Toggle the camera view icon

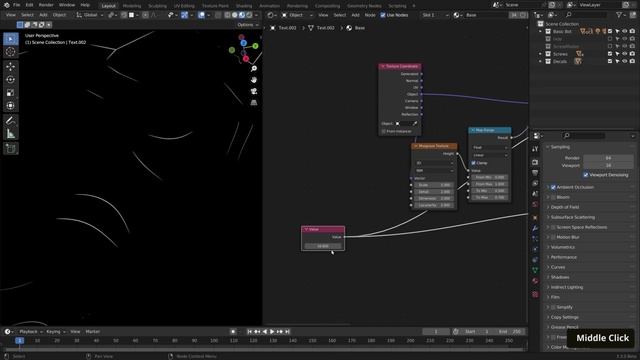(x=254, y=91)
